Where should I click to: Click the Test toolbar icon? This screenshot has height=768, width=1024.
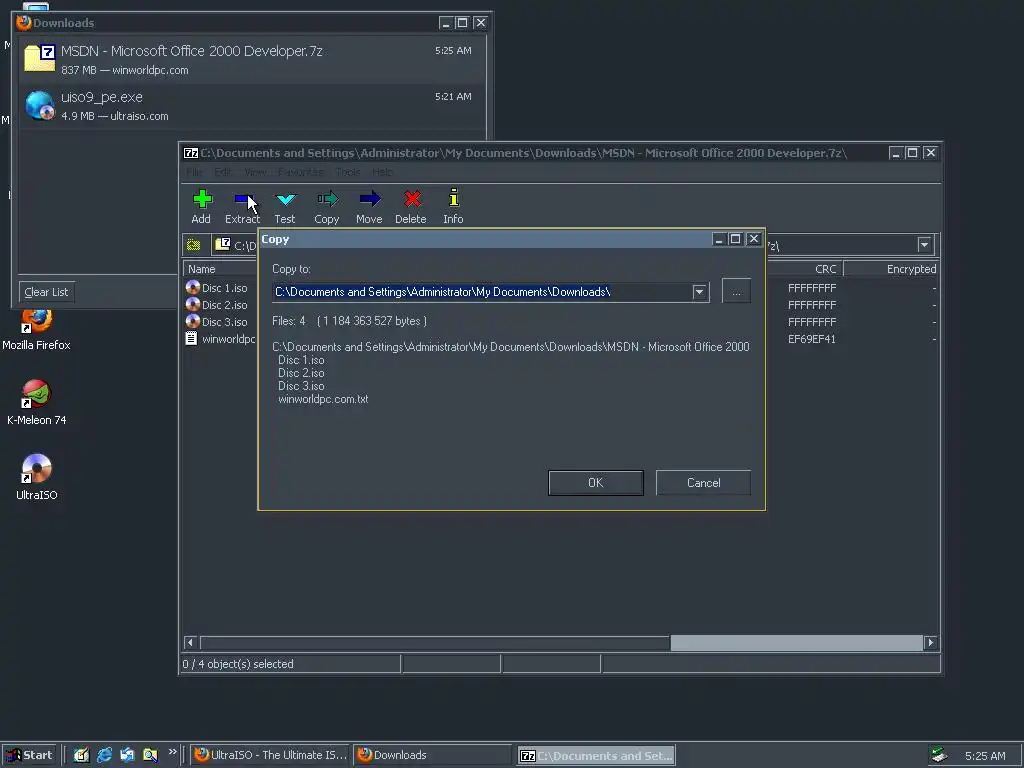point(285,199)
